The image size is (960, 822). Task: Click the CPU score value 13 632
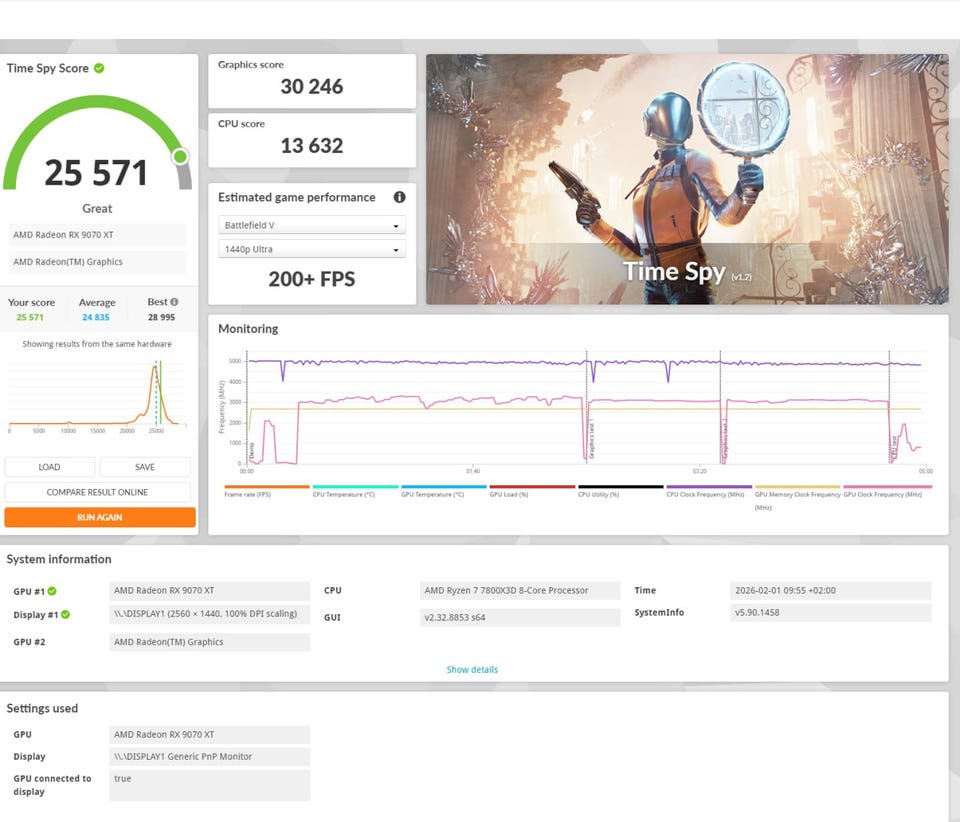pos(312,146)
